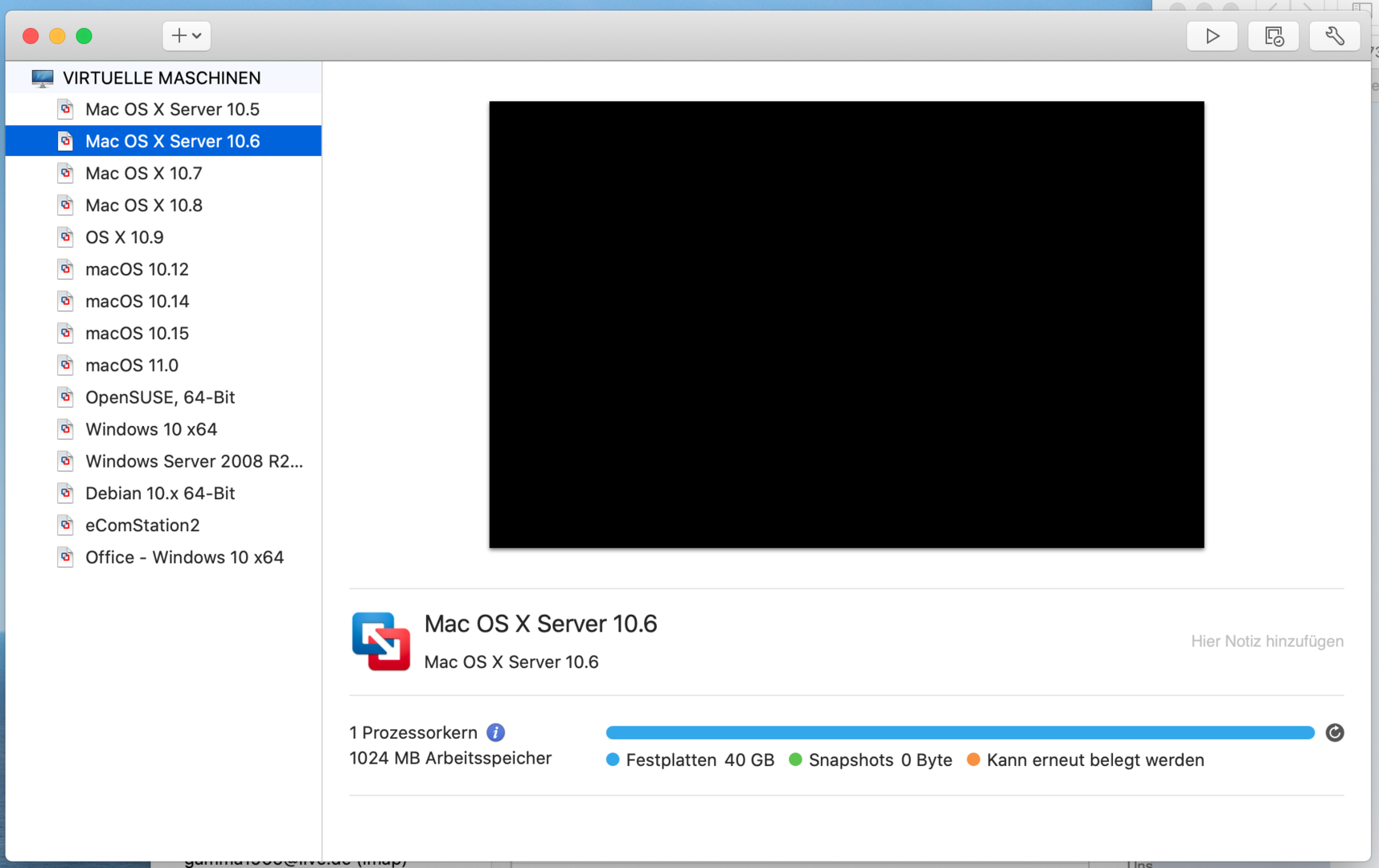The height and width of the screenshot is (868, 1379).
Task: Click Mac OS X Server 10.5 file icon
Action: click(66, 108)
